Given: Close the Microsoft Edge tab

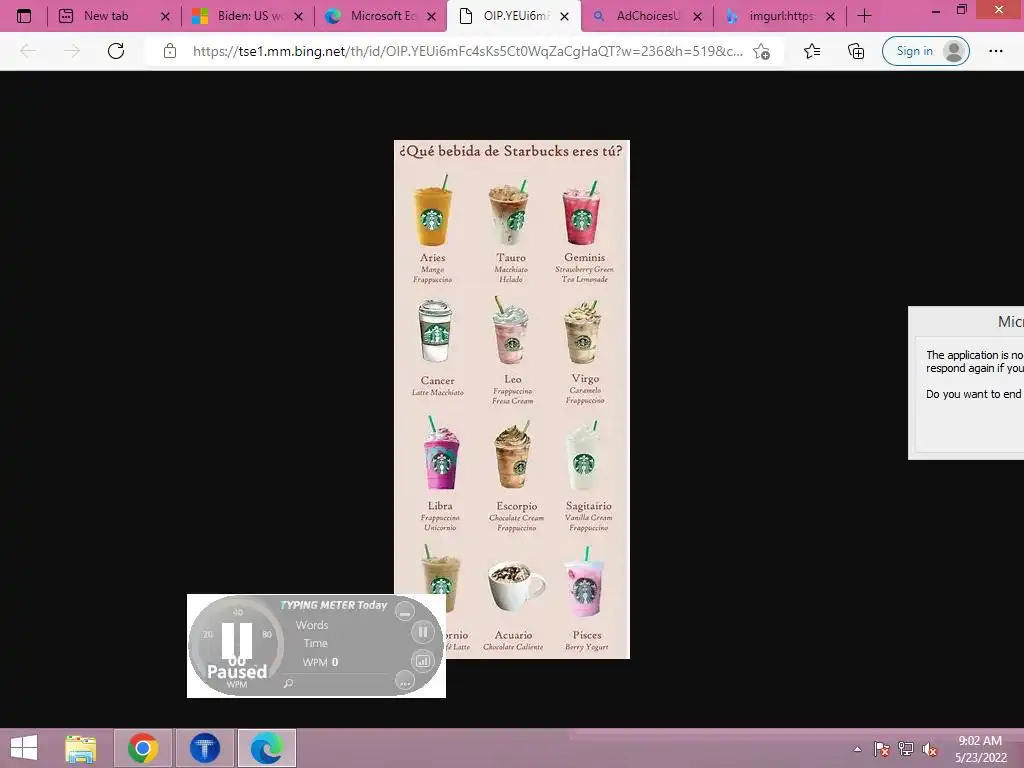Looking at the screenshot, I should (432, 16).
